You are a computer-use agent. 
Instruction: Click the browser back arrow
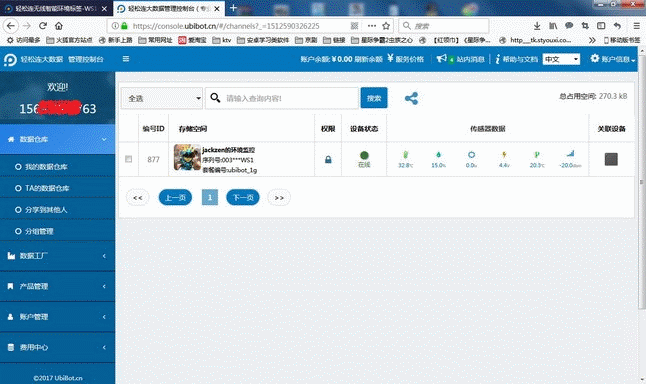(x=10, y=26)
